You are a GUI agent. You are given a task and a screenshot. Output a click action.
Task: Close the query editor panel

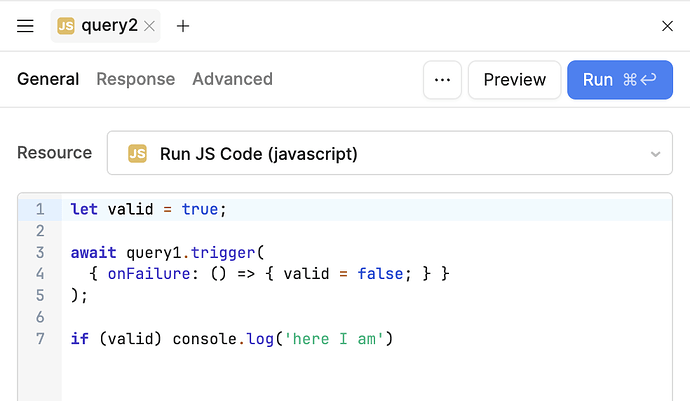[667, 26]
